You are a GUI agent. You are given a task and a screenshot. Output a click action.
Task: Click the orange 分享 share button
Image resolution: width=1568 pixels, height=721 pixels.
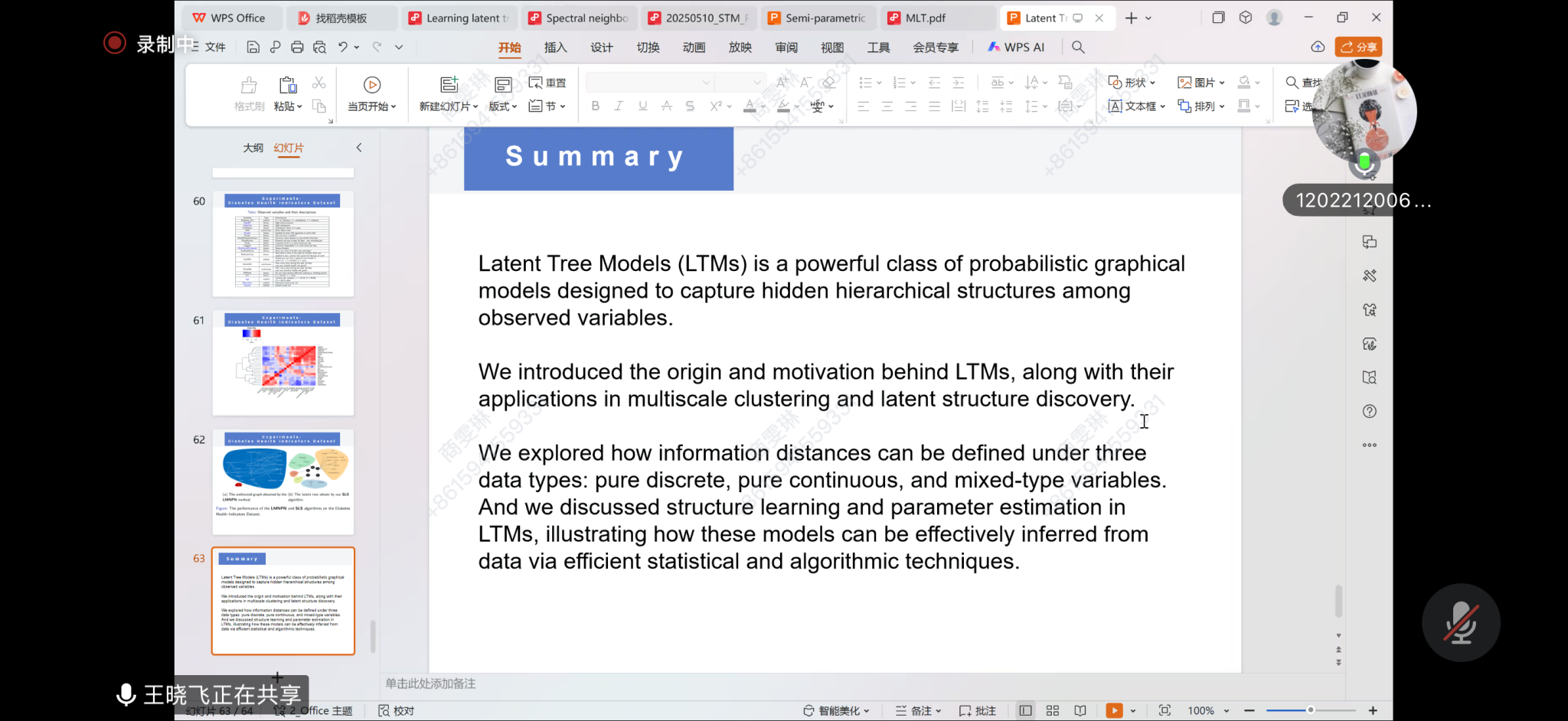(1358, 47)
